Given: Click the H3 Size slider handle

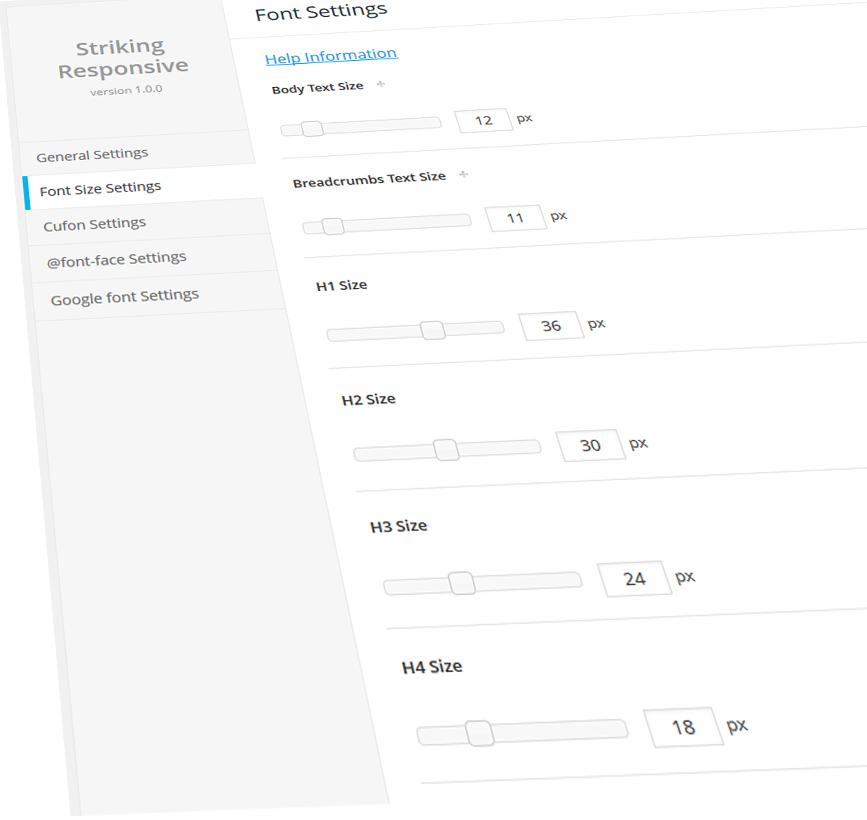Looking at the screenshot, I should 461,583.
